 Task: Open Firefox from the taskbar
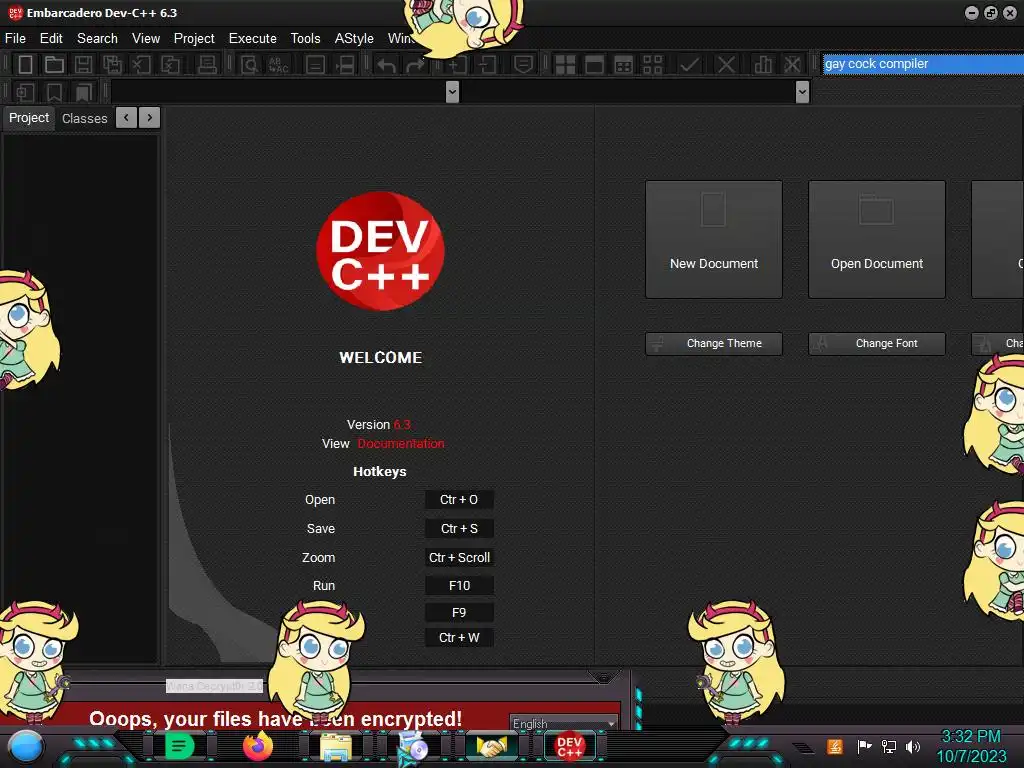(x=258, y=746)
